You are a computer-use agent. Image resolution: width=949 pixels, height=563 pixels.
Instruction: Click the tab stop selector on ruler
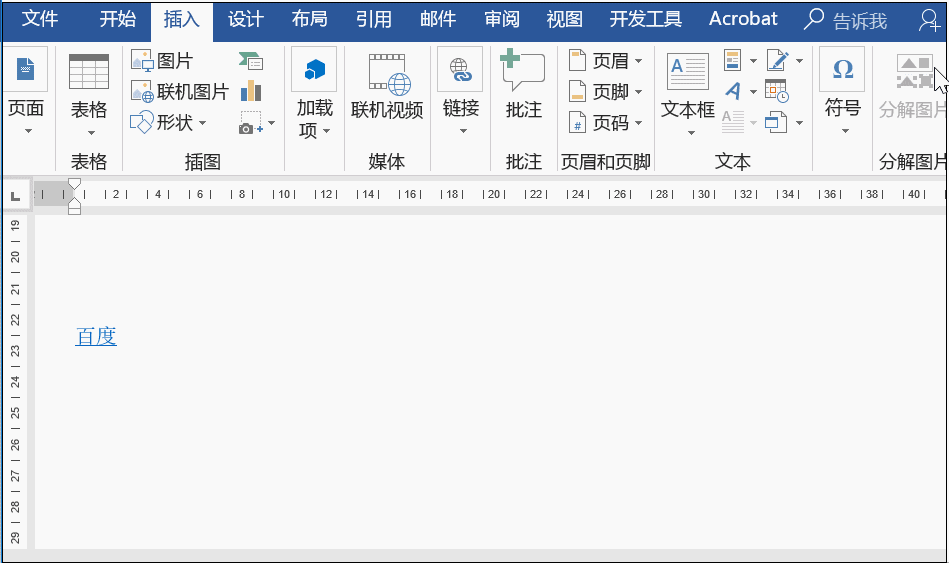pos(16,196)
